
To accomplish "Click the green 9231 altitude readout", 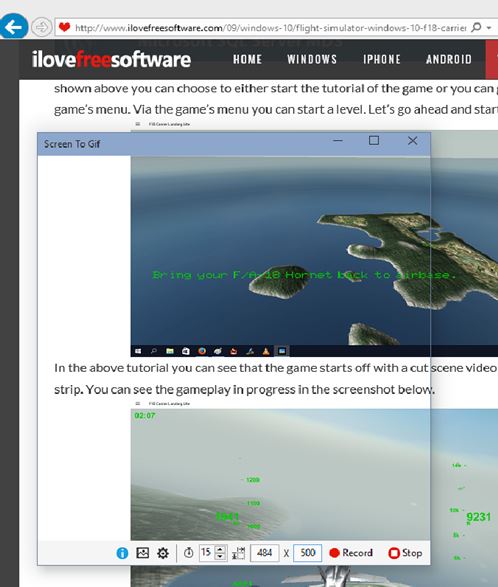I will (x=479, y=517).
